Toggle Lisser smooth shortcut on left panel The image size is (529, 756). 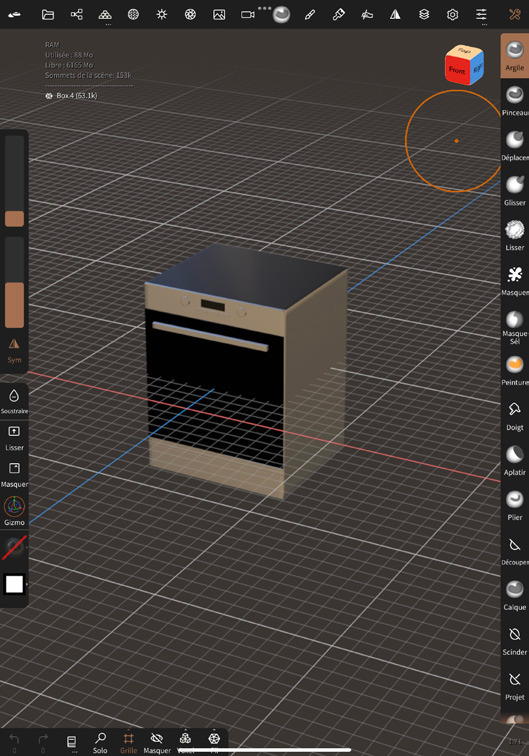14,437
